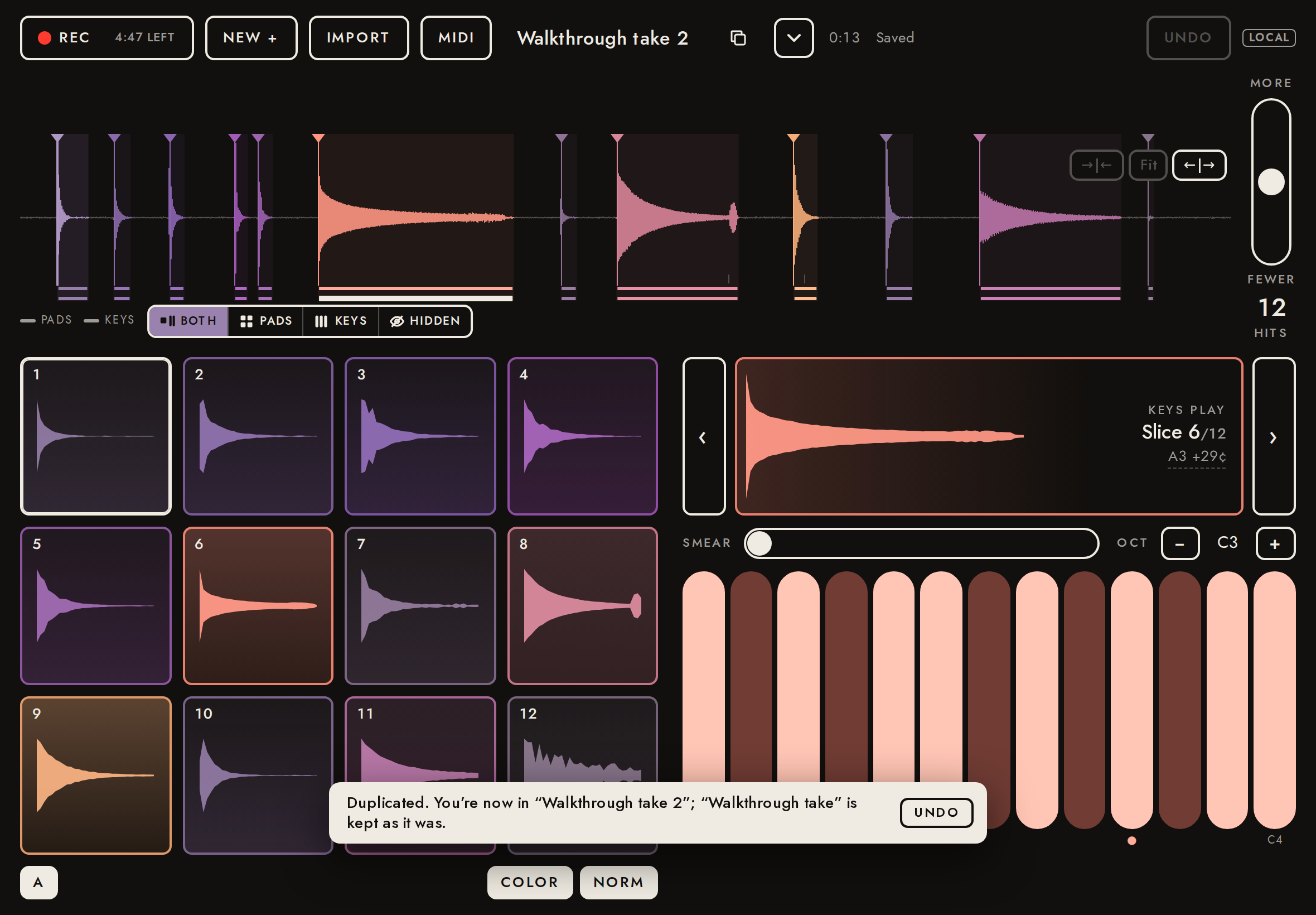This screenshot has height=915, width=1316.
Task: Go to next slice with right chevron
Action: pos(1274,436)
